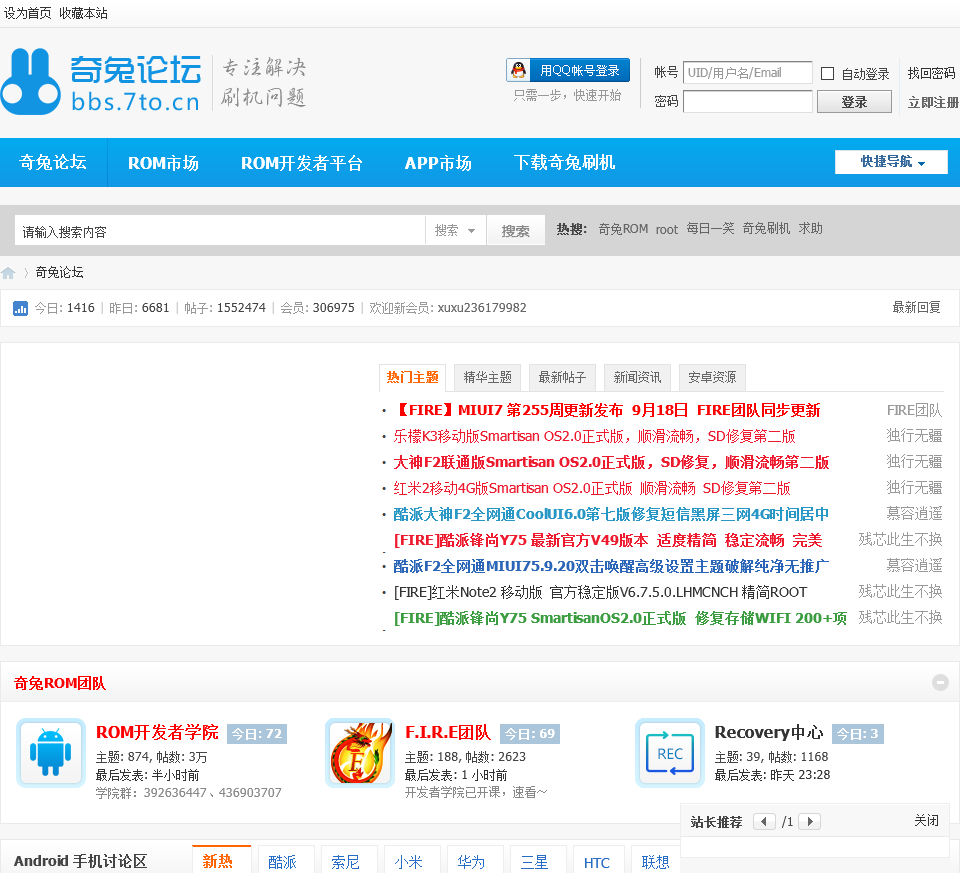Screen dimensions: 960x873
Task: Click the QQ penguin login icon
Action: click(x=519, y=70)
